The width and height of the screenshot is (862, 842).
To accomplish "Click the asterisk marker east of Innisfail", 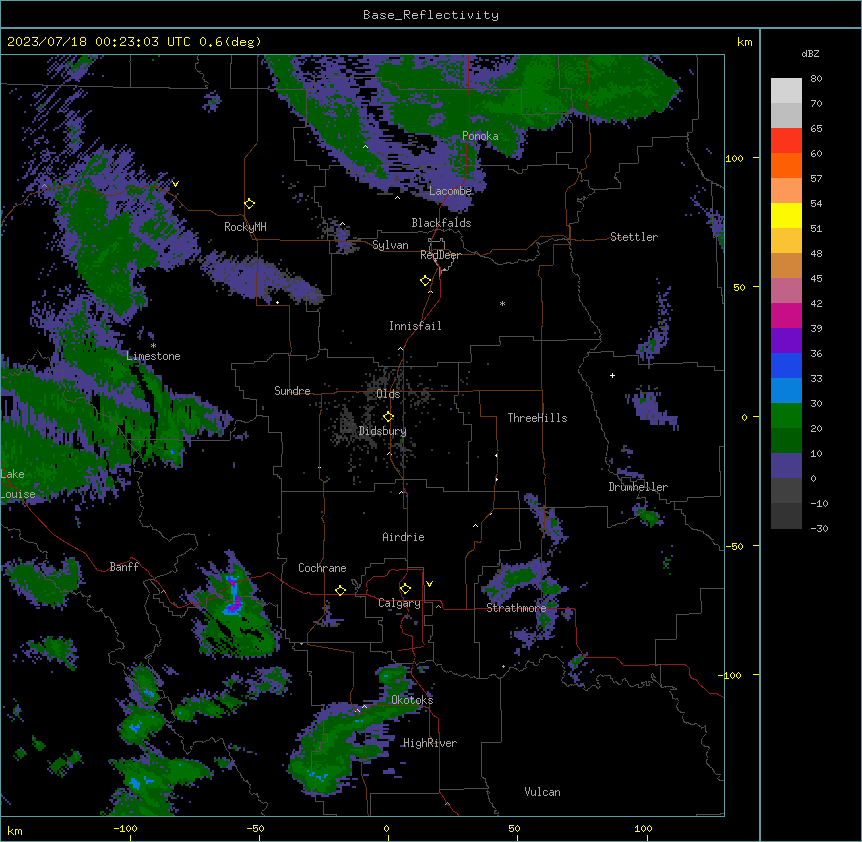I will coord(502,303).
